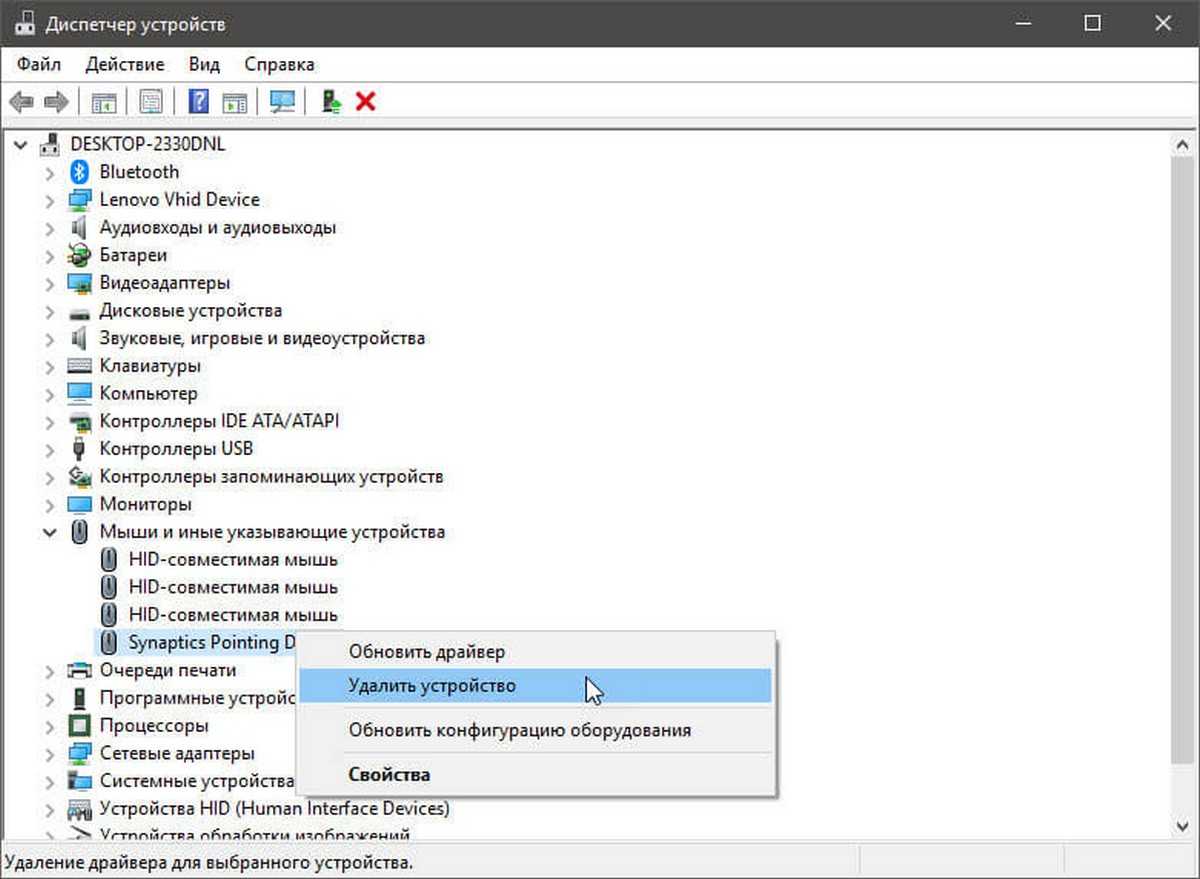Choose Удалить устройство from the context menu
The width and height of the screenshot is (1200, 879).
click(x=432, y=686)
